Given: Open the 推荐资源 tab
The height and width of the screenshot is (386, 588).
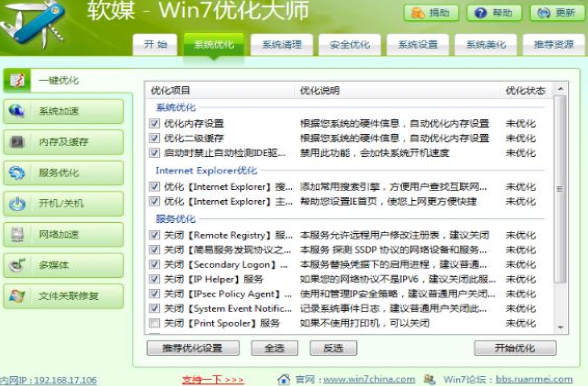Looking at the screenshot, I should coord(554,45).
